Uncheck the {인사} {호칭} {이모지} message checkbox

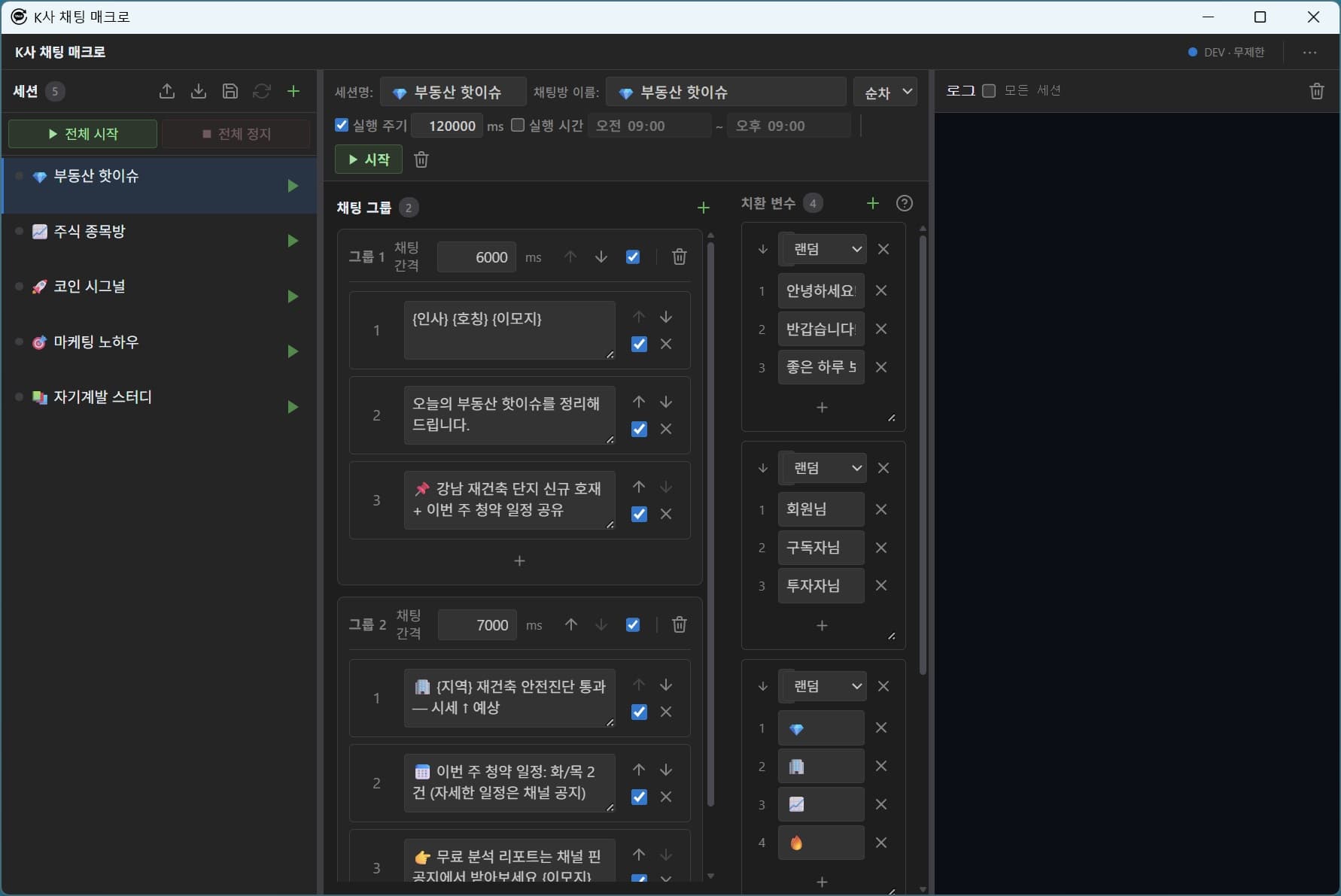(x=639, y=344)
